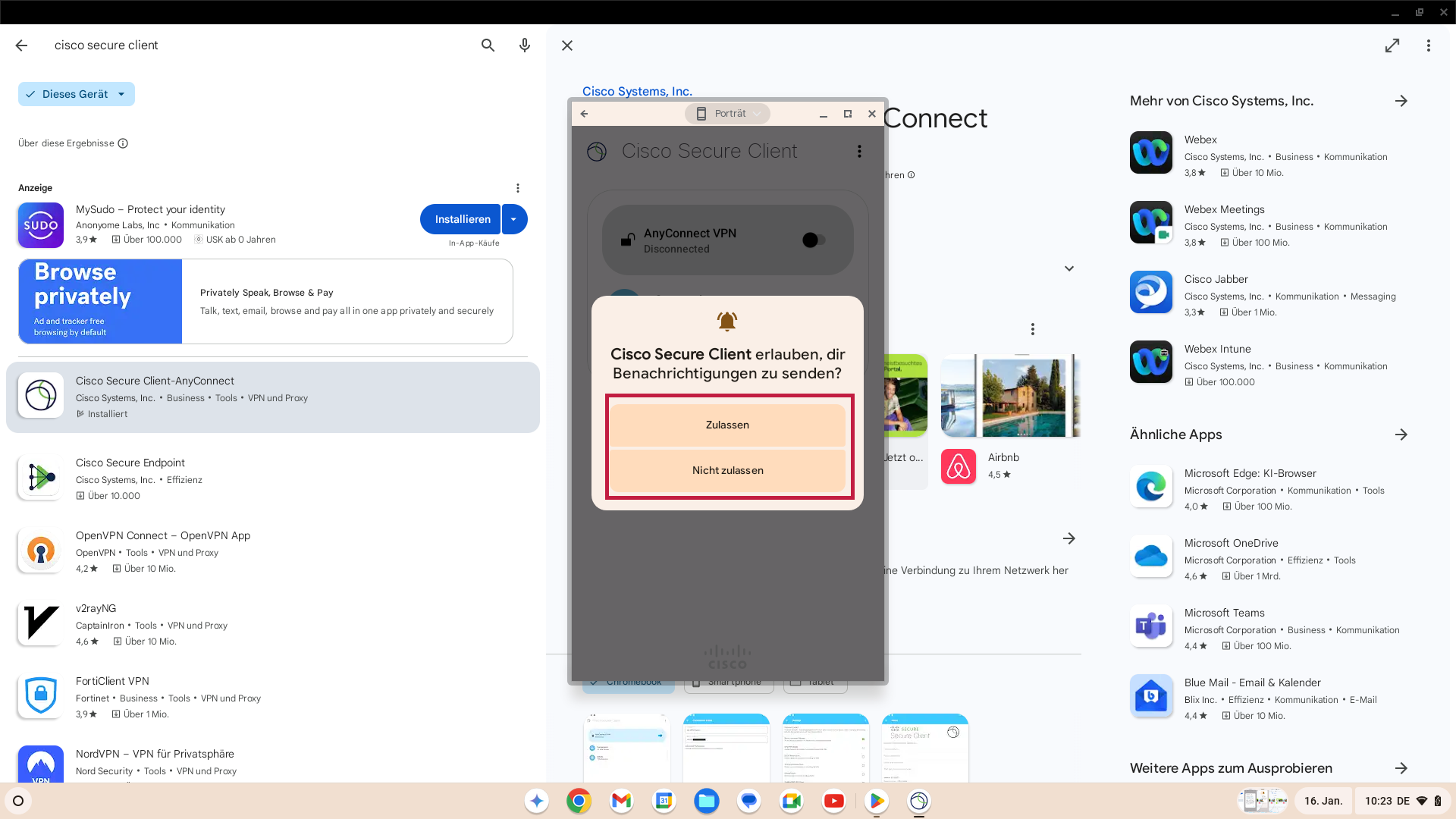Open Gmail from the shelf
This screenshot has width=1456, height=819.
tap(621, 801)
